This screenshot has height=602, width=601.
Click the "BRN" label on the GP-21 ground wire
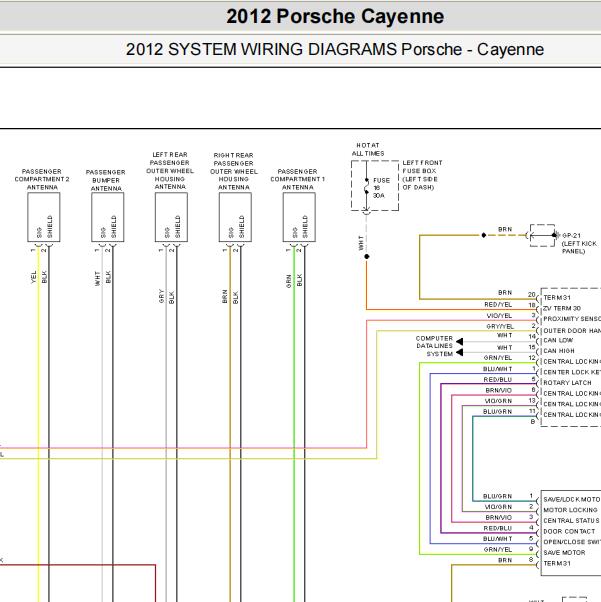click(505, 229)
